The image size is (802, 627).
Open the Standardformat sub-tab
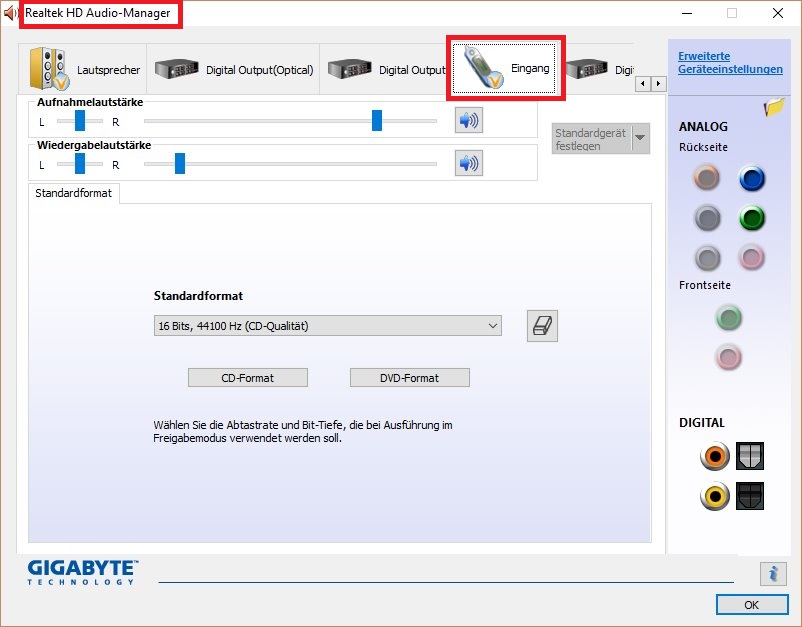coord(74,193)
